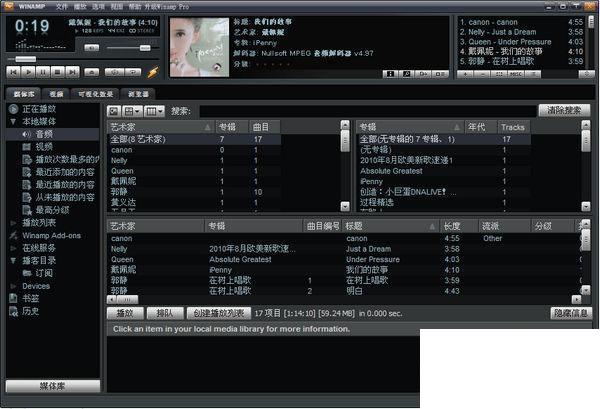Open the 文件 menu

pyautogui.click(x=61, y=7)
